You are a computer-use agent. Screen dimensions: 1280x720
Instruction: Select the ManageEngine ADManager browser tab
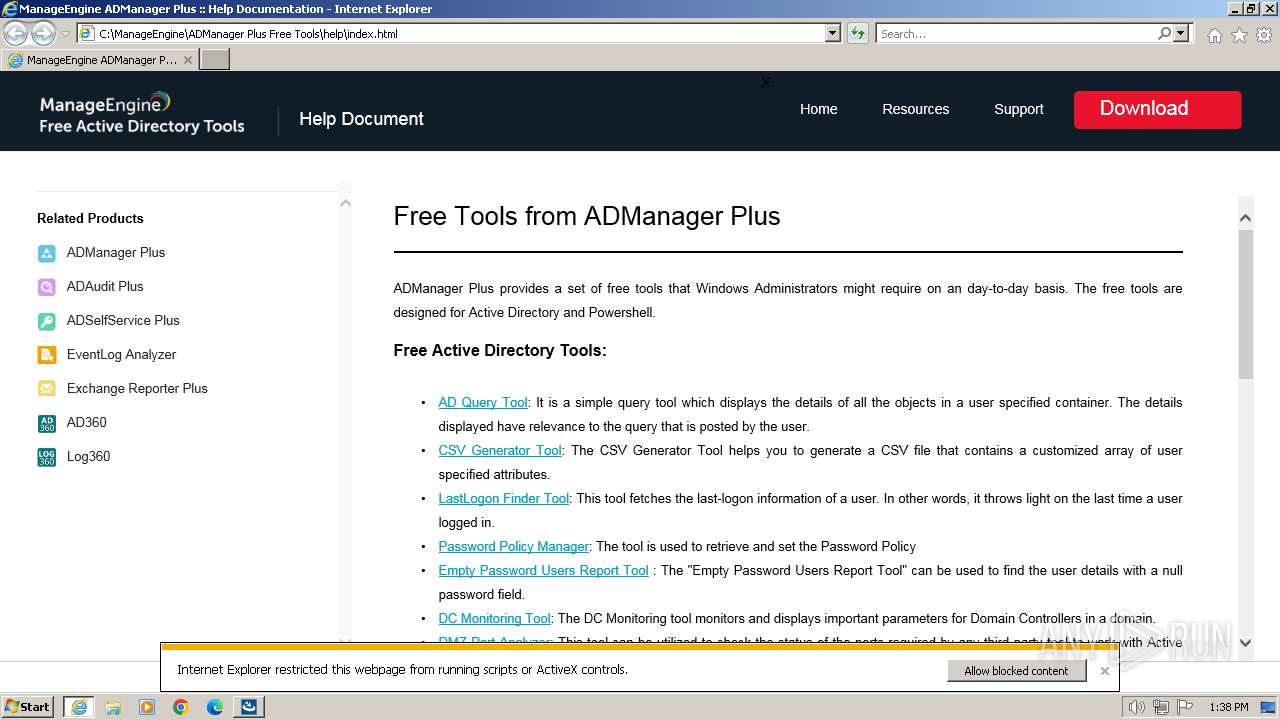[x=100, y=60]
